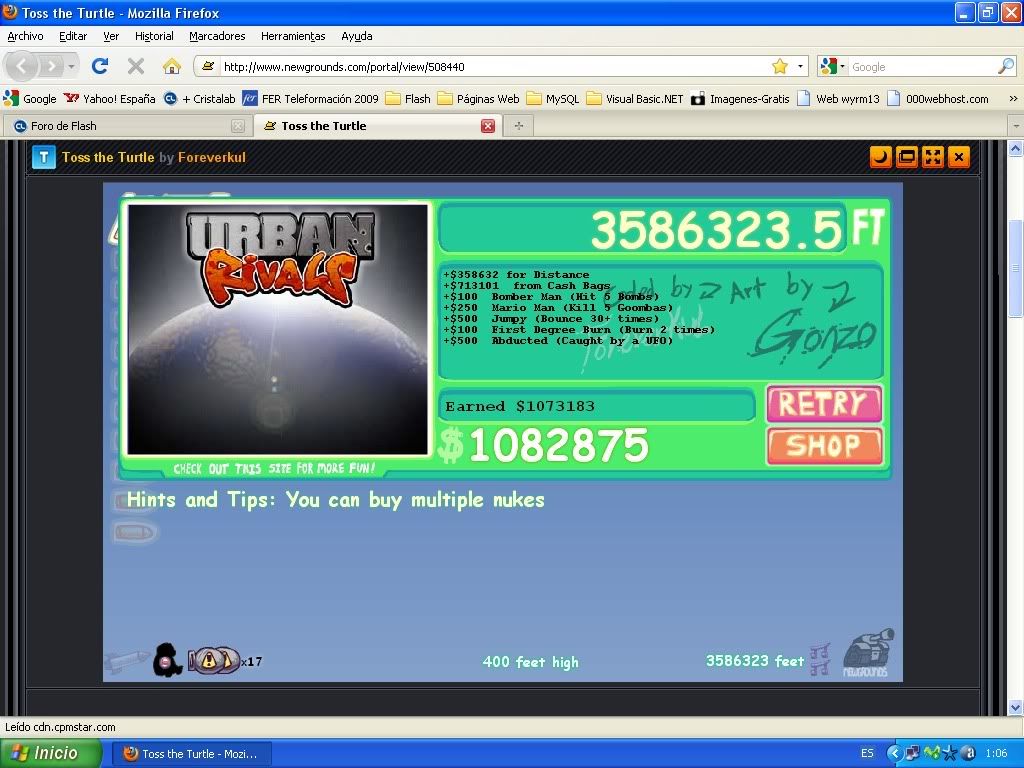Image resolution: width=1024 pixels, height=768 pixels.
Task: Expand the Flash bookmarks folder
Action: 408,99
